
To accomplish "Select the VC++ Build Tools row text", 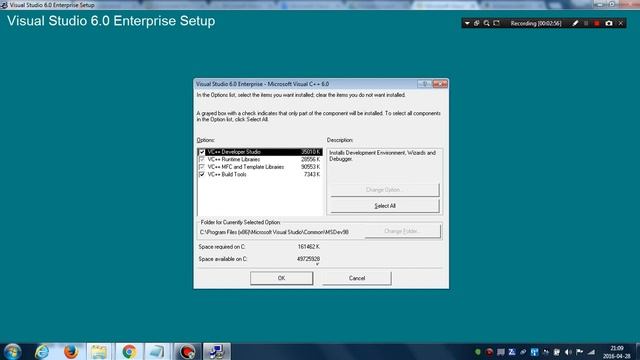I will (227, 174).
